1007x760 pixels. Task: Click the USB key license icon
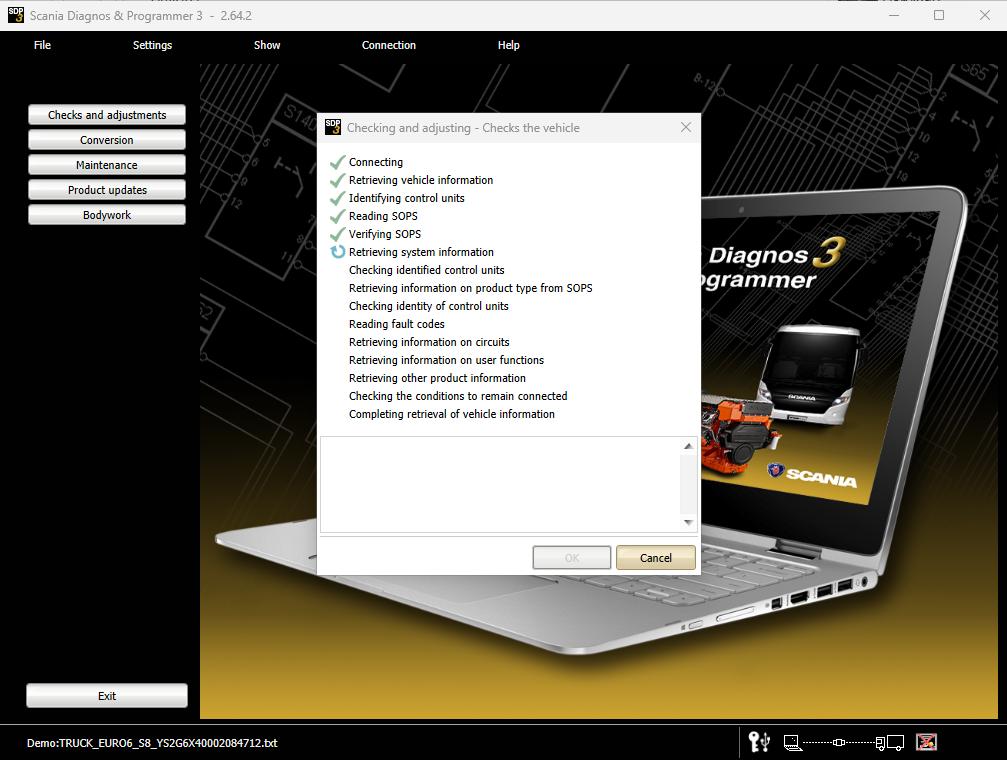click(759, 742)
